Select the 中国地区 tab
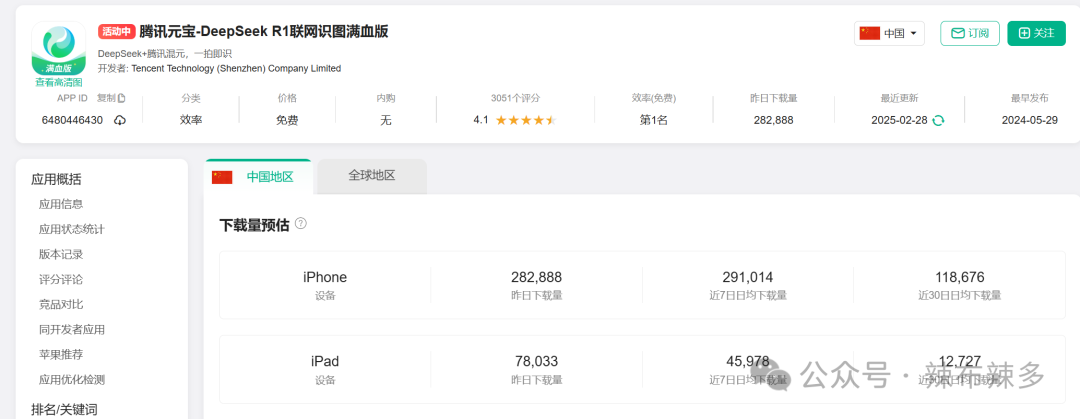 (x=270, y=177)
